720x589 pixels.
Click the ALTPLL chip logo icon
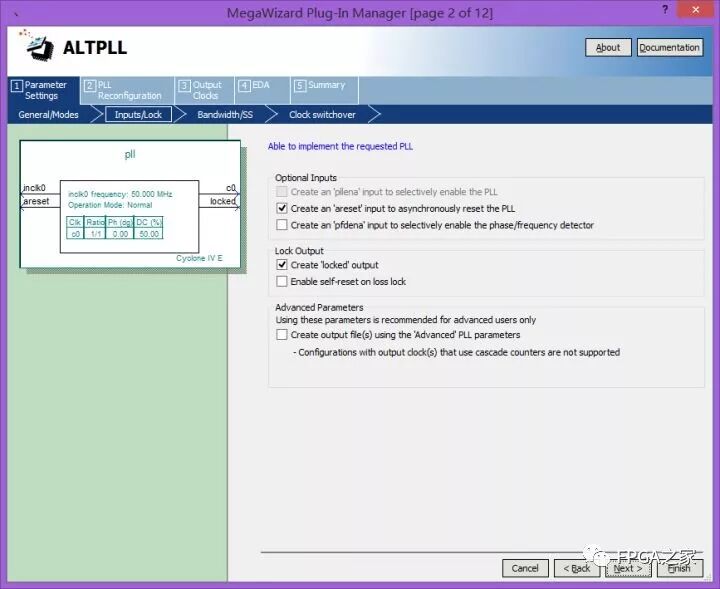(x=37, y=46)
